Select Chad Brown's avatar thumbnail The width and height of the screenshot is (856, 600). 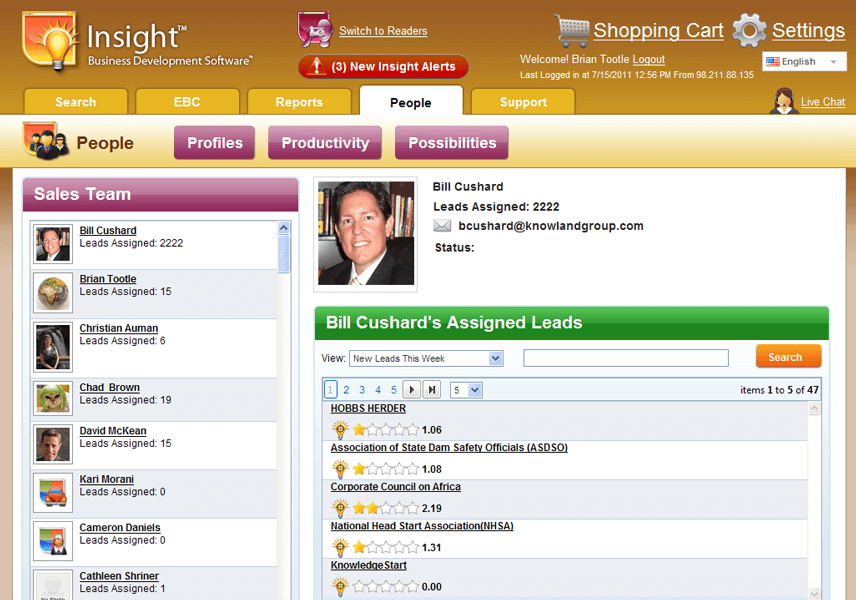point(53,398)
